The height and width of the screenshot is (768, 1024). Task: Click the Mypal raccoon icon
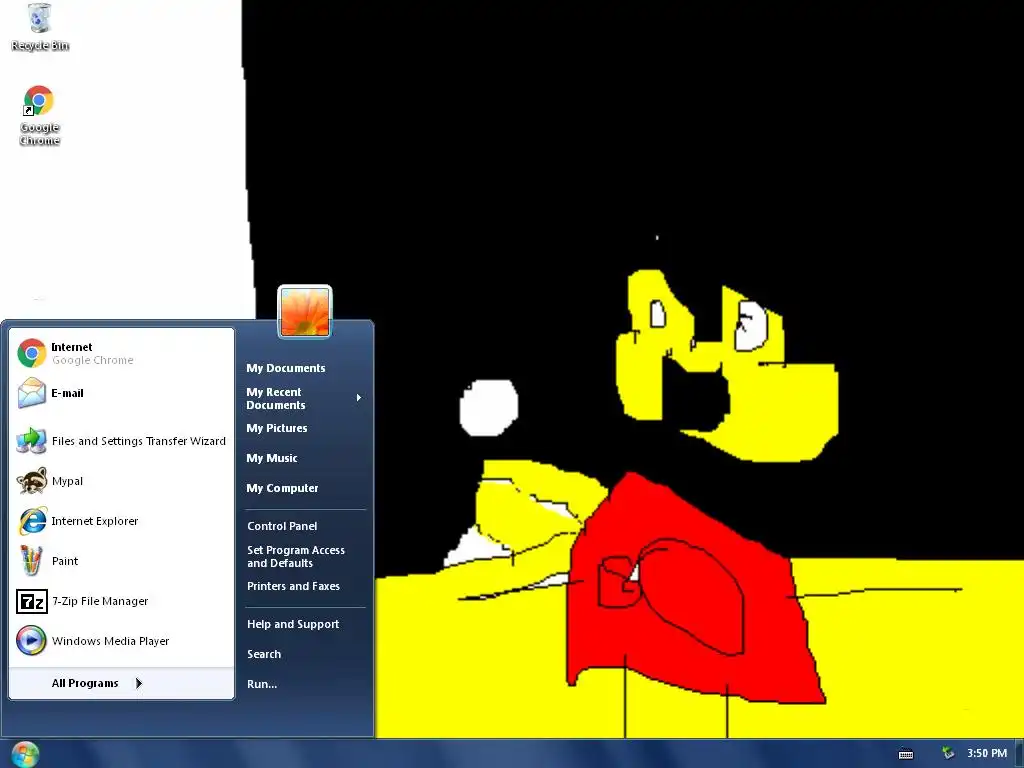31,481
